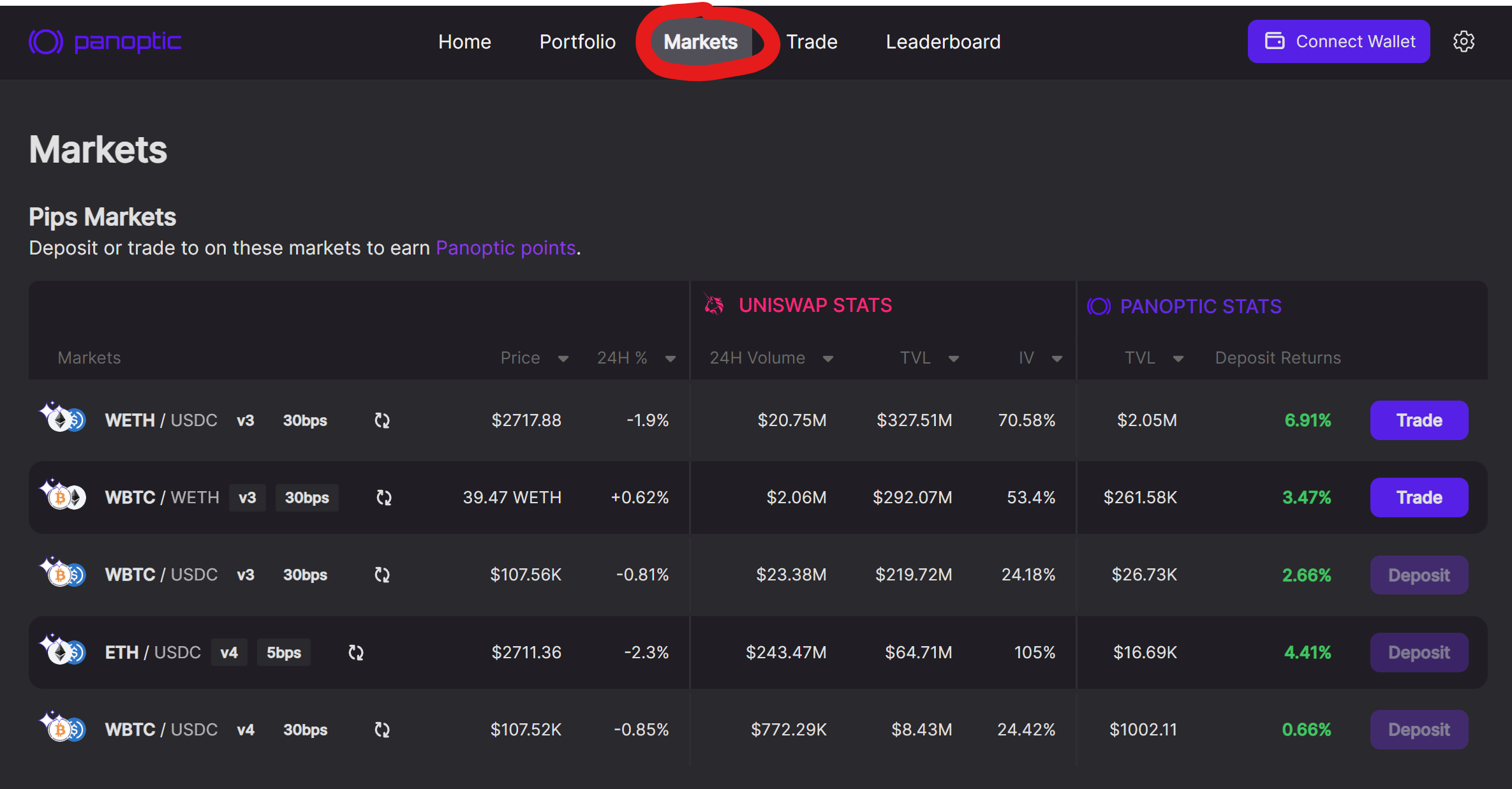Go to the Portfolio tab
This screenshot has width=1512, height=789.
[577, 42]
